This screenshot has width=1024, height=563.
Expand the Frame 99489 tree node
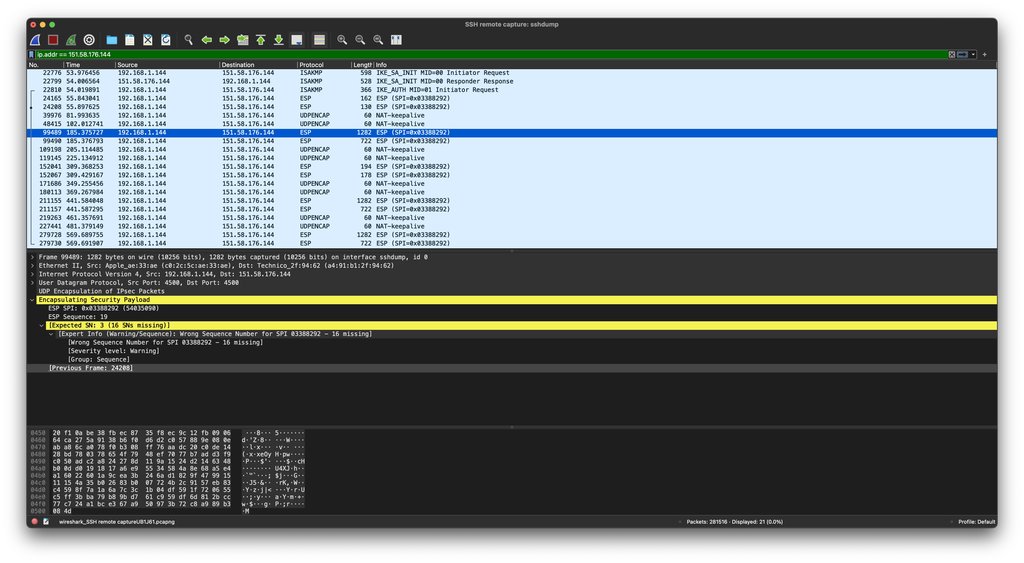(32, 257)
